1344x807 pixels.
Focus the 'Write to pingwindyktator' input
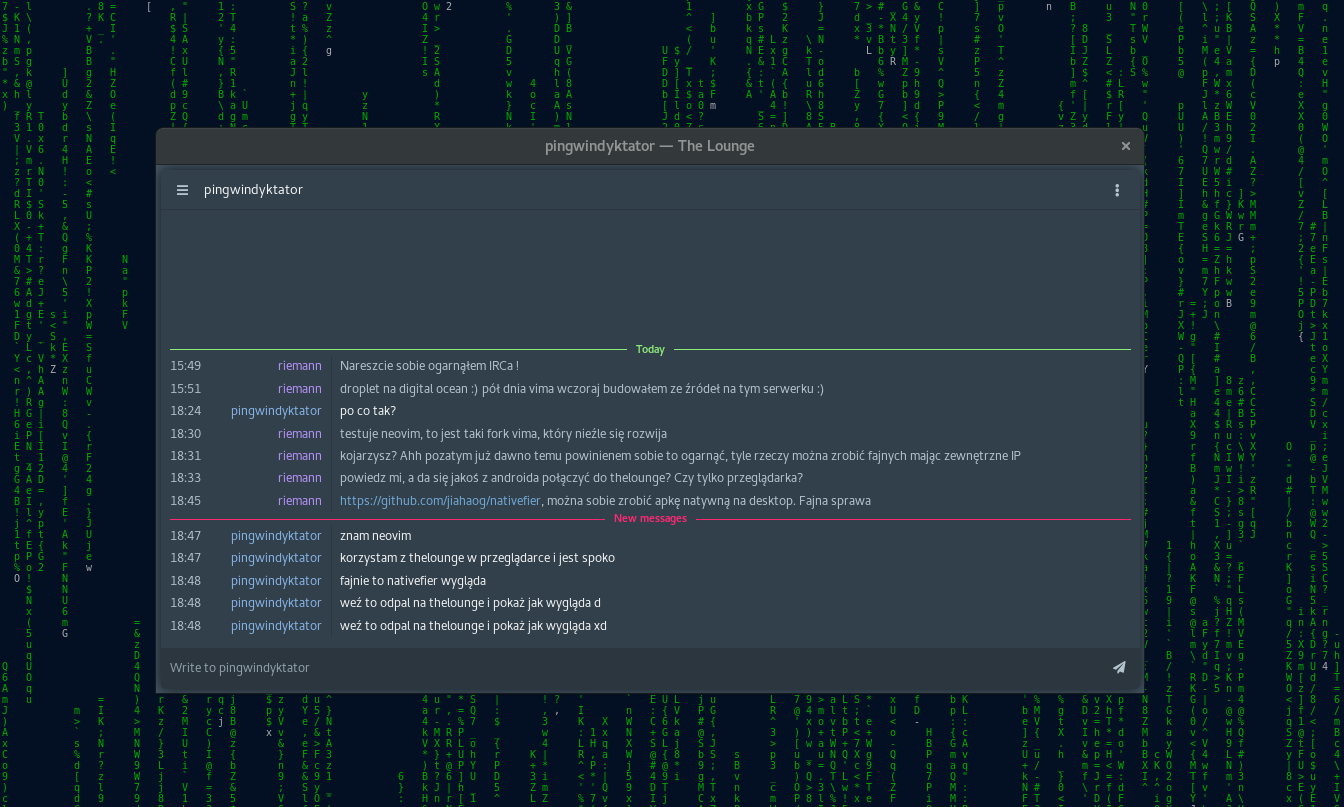click(x=636, y=667)
